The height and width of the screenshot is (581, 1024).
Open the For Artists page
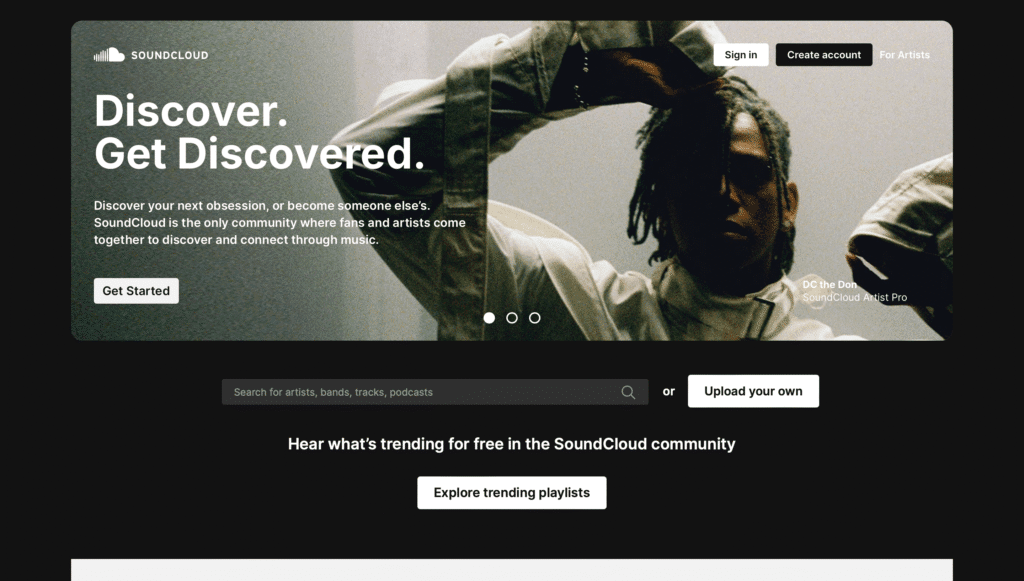point(904,55)
